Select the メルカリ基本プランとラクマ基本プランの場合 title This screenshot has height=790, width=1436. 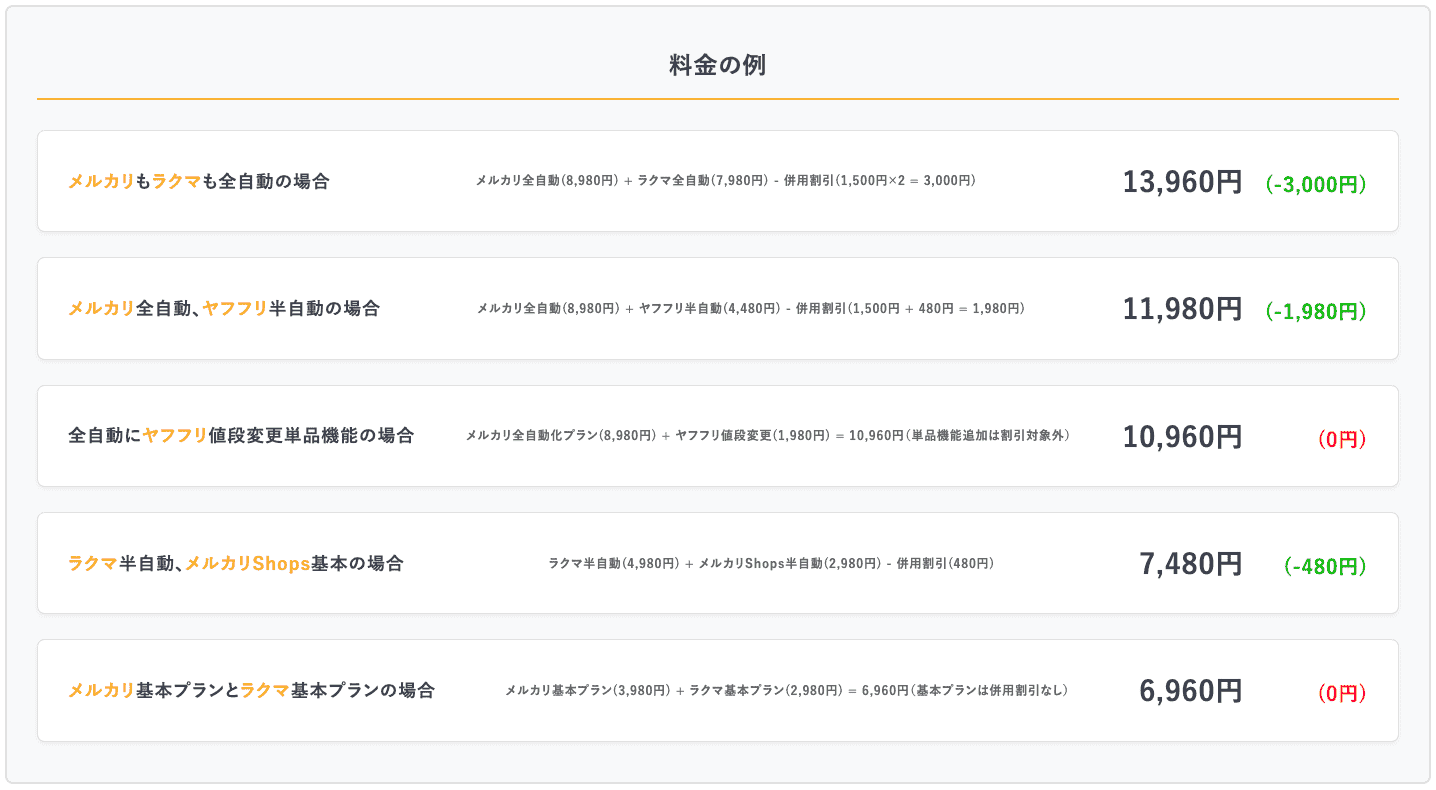(252, 690)
